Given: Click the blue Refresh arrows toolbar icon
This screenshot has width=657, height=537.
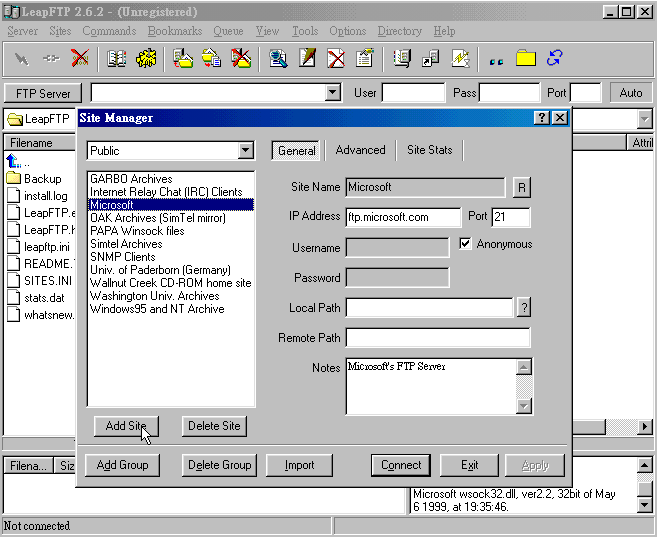Looking at the screenshot, I should tap(554, 58).
